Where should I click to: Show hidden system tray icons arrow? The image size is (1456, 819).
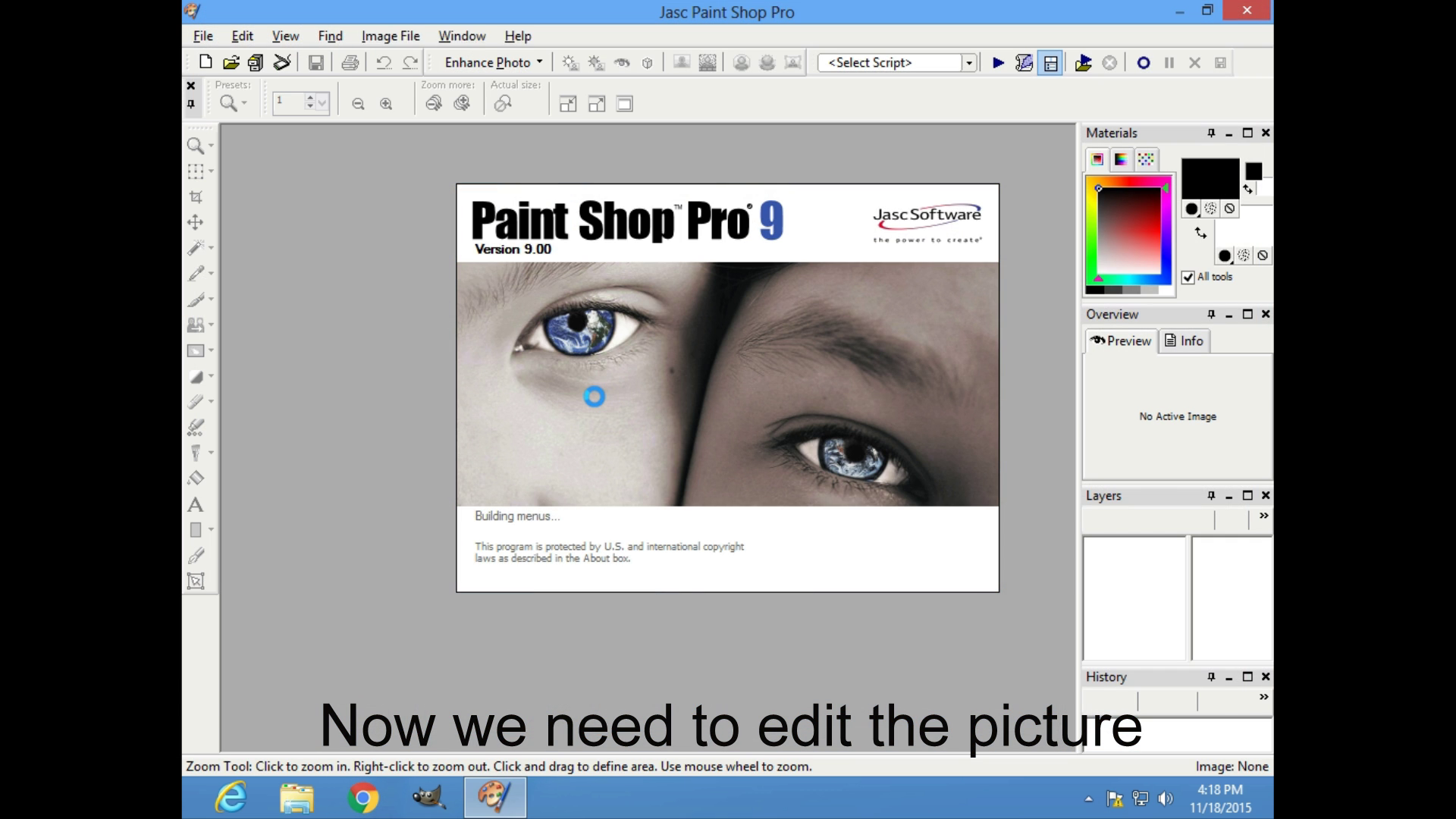pos(1088,799)
